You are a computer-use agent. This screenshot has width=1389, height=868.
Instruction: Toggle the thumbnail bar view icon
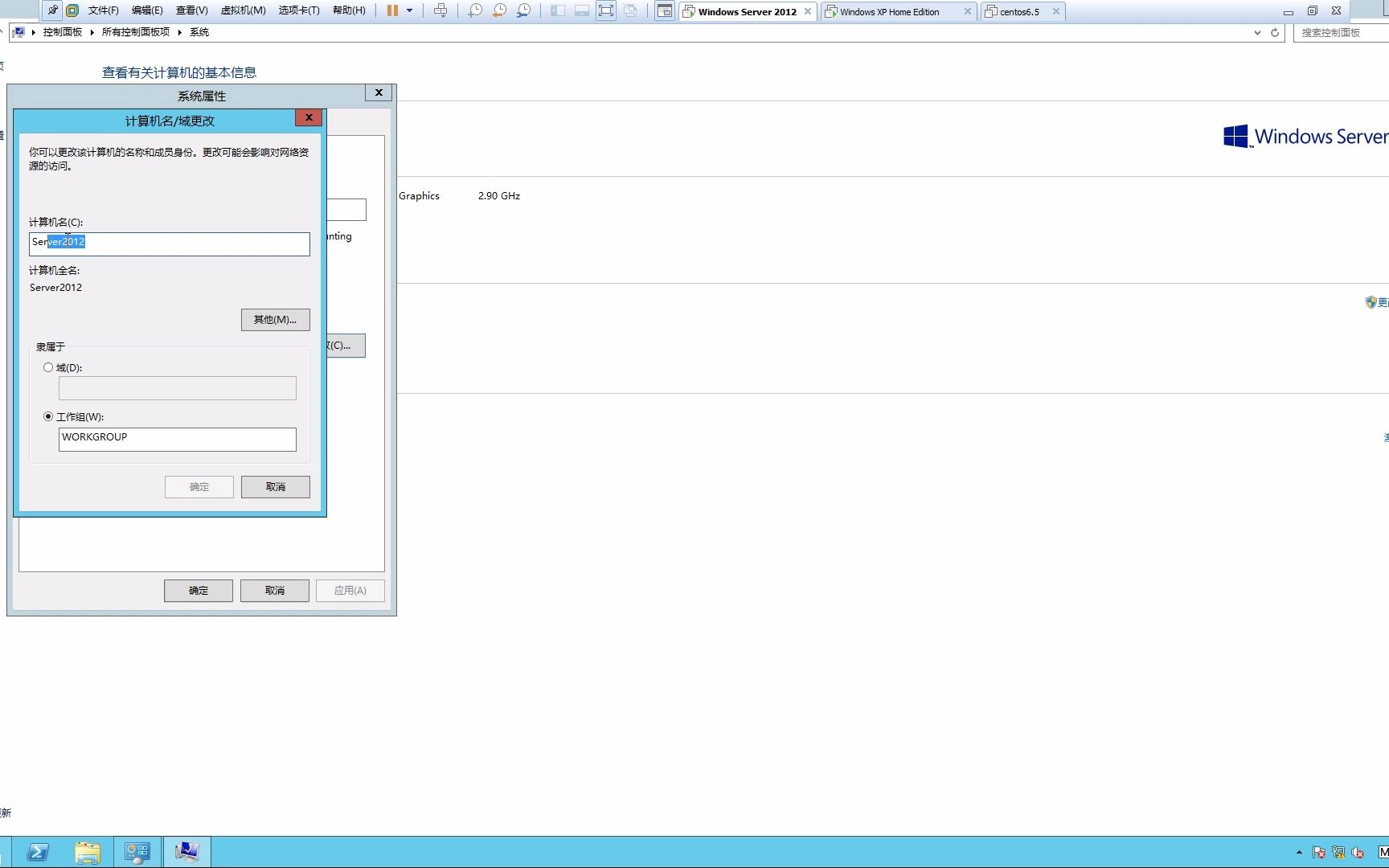tap(582, 10)
